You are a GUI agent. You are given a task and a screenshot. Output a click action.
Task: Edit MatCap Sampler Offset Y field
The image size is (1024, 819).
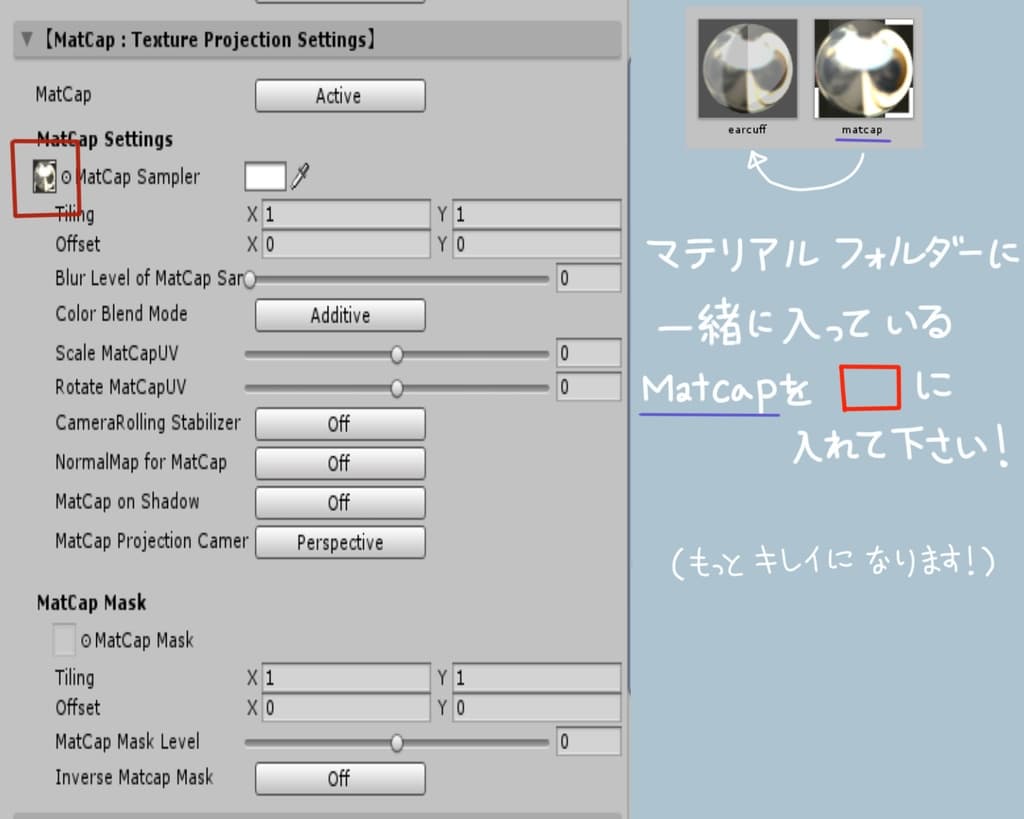pyautogui.click(x=536, y=244)
